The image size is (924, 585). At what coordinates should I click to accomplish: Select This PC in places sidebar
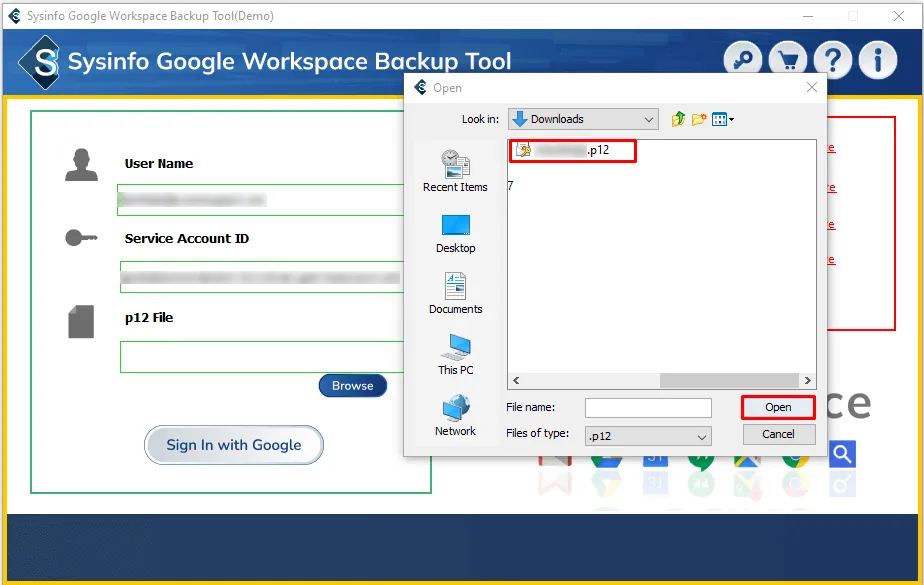point(455,355)
